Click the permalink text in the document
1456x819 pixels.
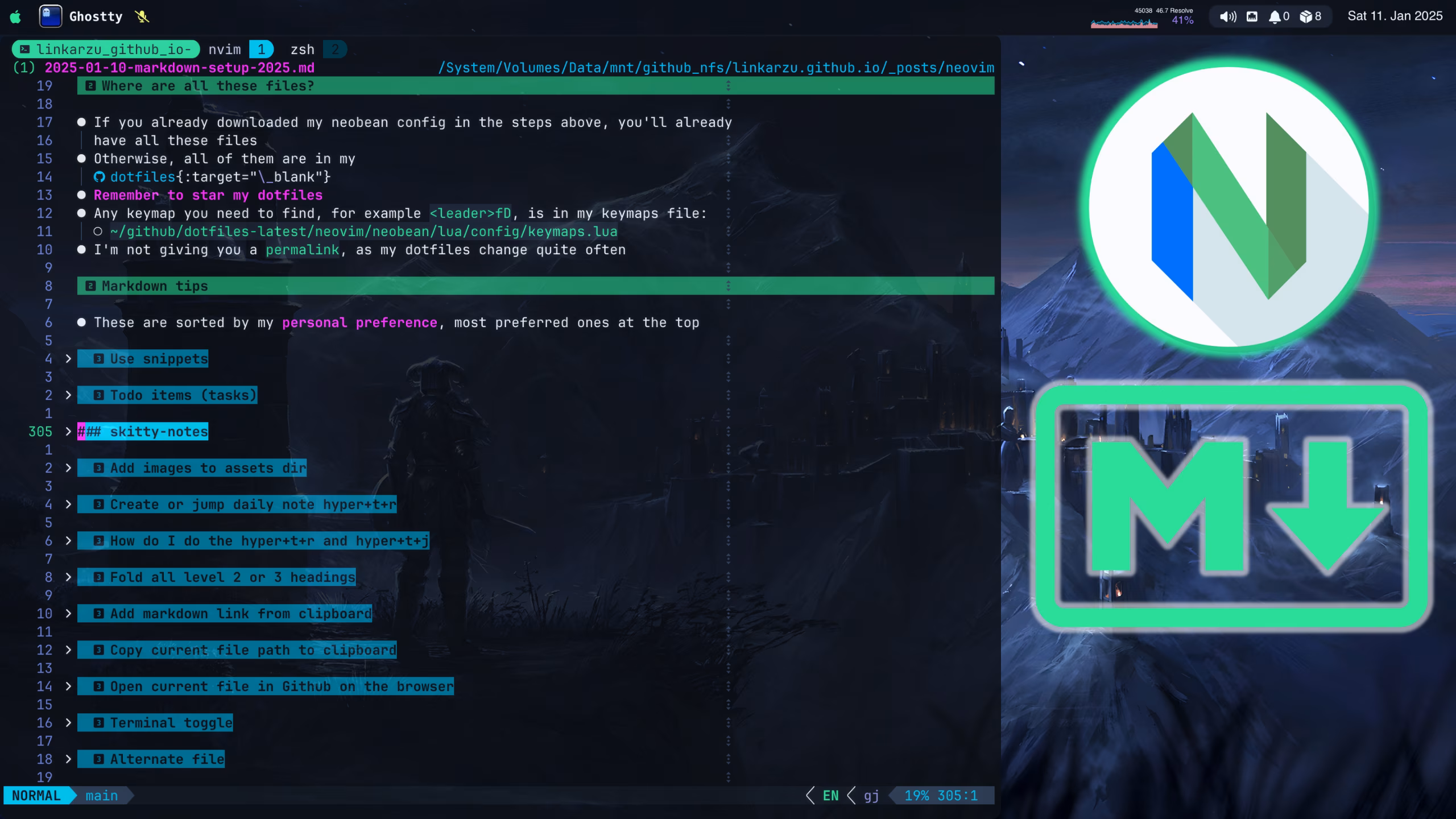tap(303, 250)
